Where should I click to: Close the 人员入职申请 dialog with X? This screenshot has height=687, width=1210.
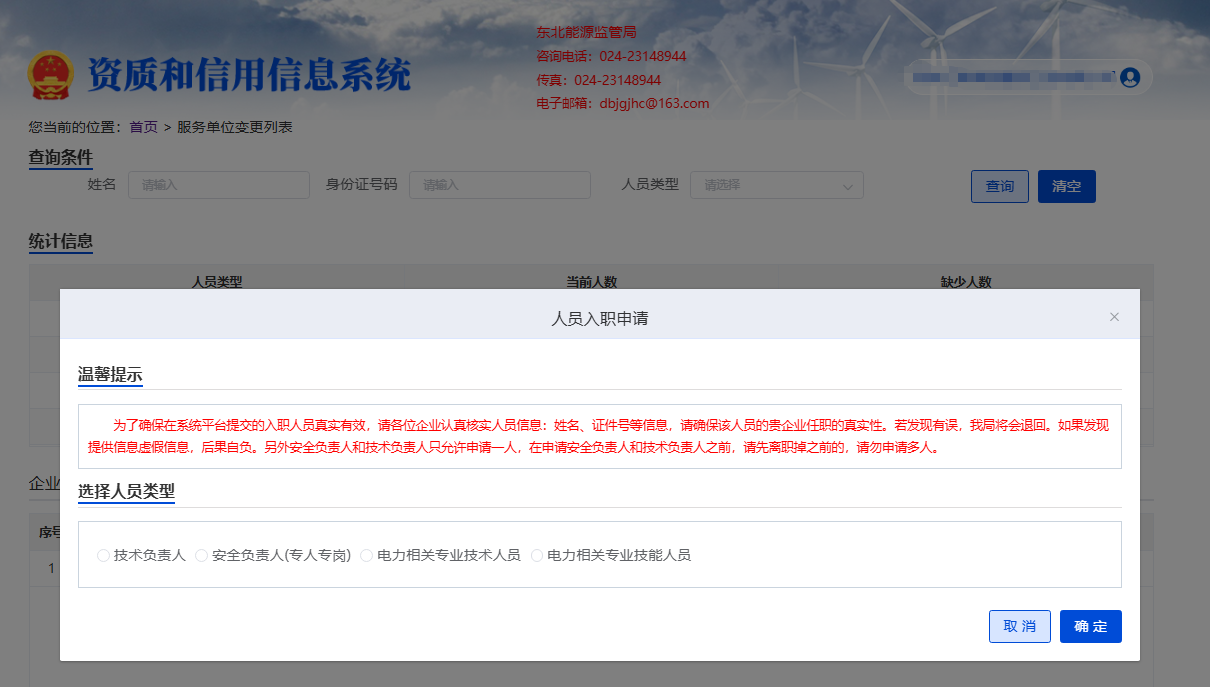[1114, 317]
